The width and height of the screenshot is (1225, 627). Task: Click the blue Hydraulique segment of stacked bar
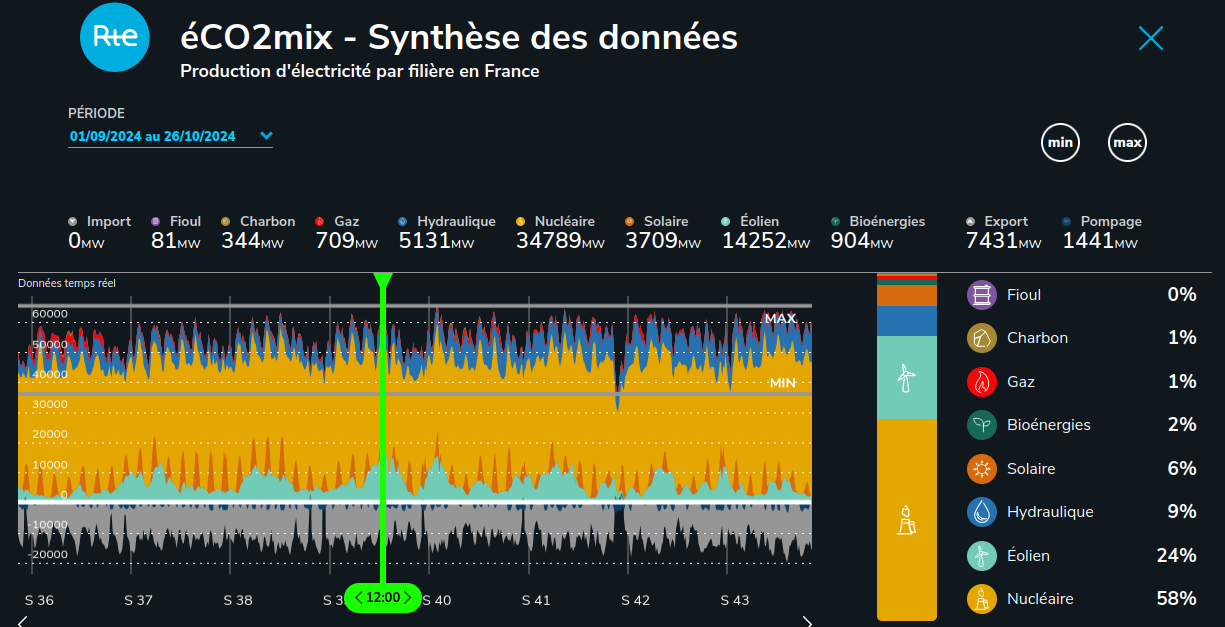(x=907, y=320)
